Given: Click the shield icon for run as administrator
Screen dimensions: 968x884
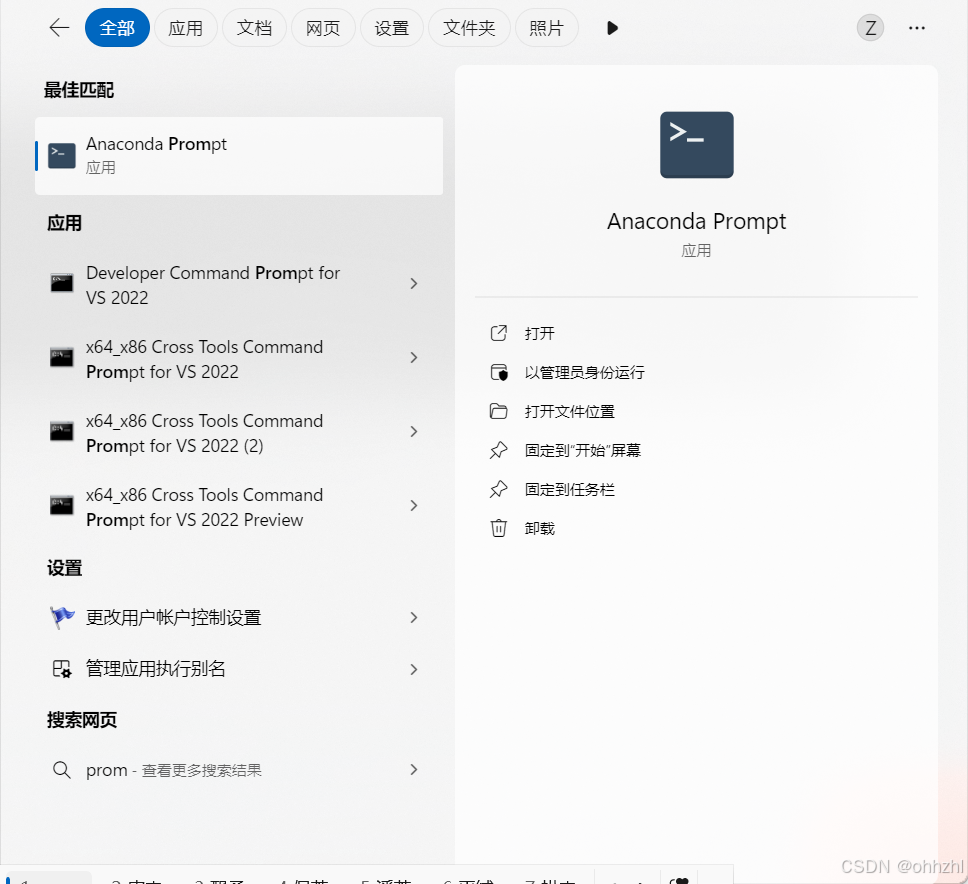Looking at the screenshot, I should point(499,372).
